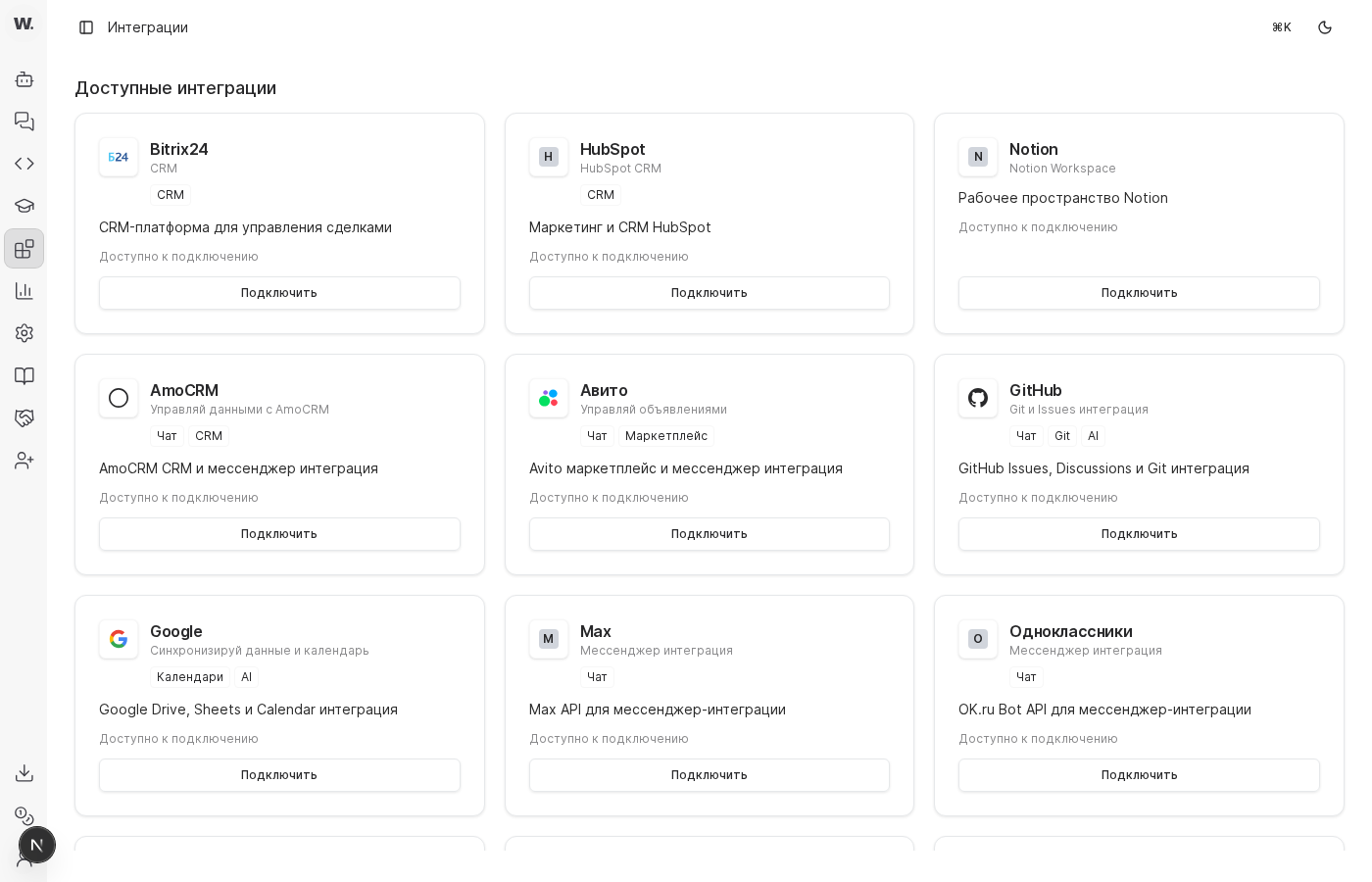The width and height of the screenshot is (1372, 882).
Task: Toggle dark mode with the moon icon
Action: (1325, 27)
